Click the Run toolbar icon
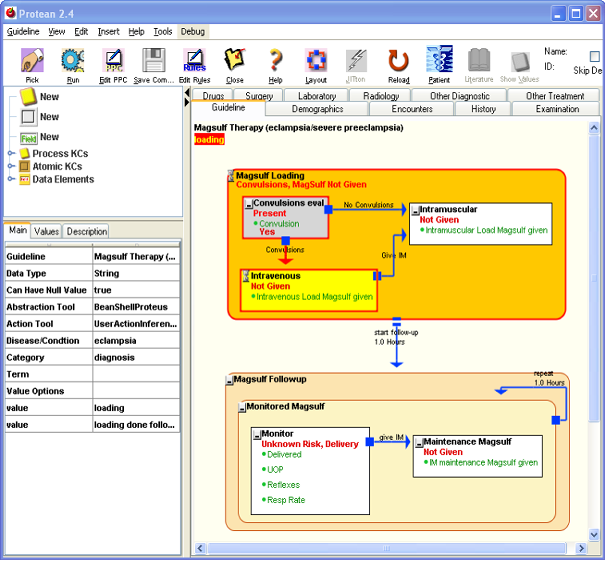 [x=73, y=62]
